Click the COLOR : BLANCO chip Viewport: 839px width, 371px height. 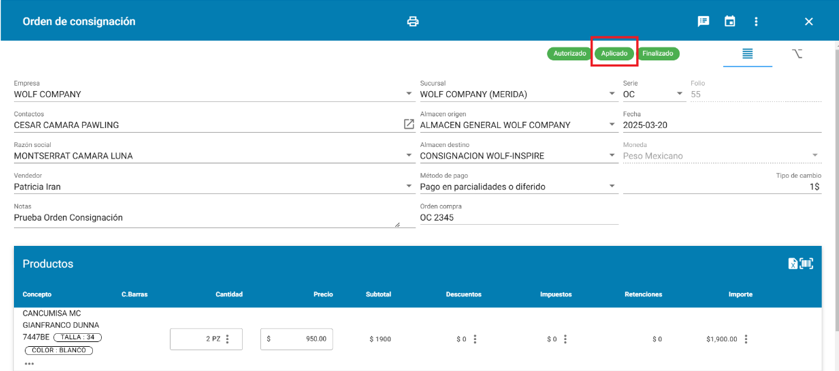coord(59,351)
